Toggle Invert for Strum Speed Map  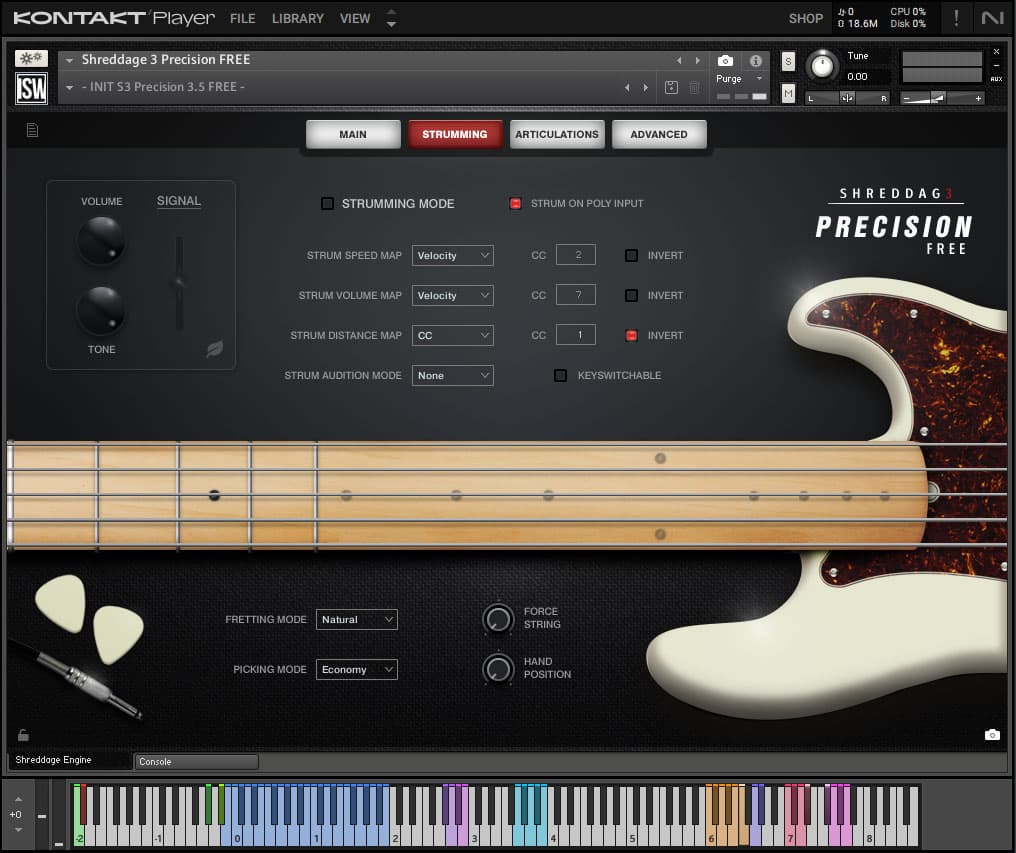pos(631,255)
